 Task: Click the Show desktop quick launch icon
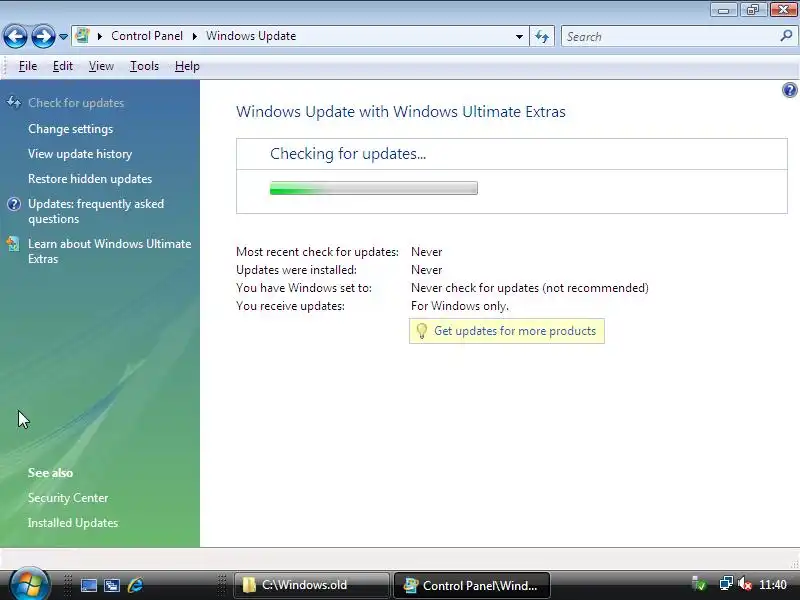pyautogui.click(x=89, y=585)
